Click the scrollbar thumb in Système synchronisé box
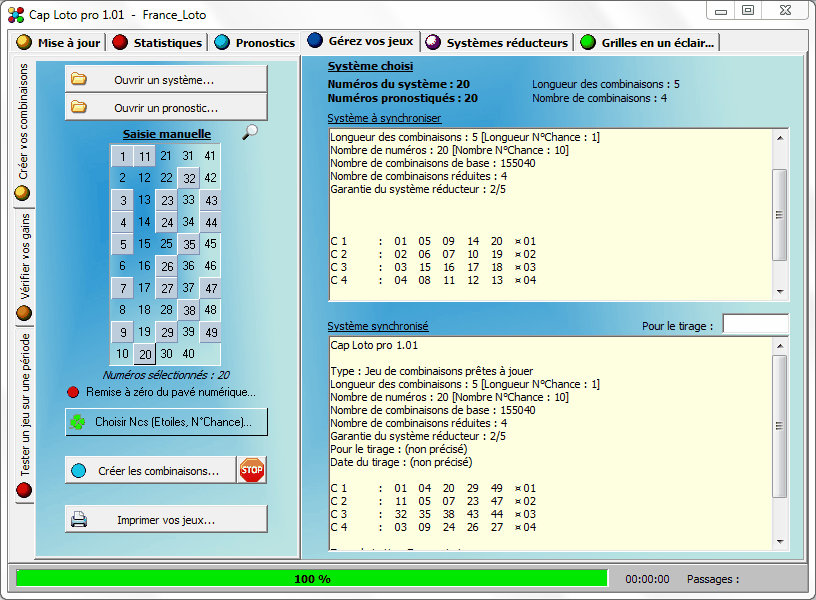 780,426
